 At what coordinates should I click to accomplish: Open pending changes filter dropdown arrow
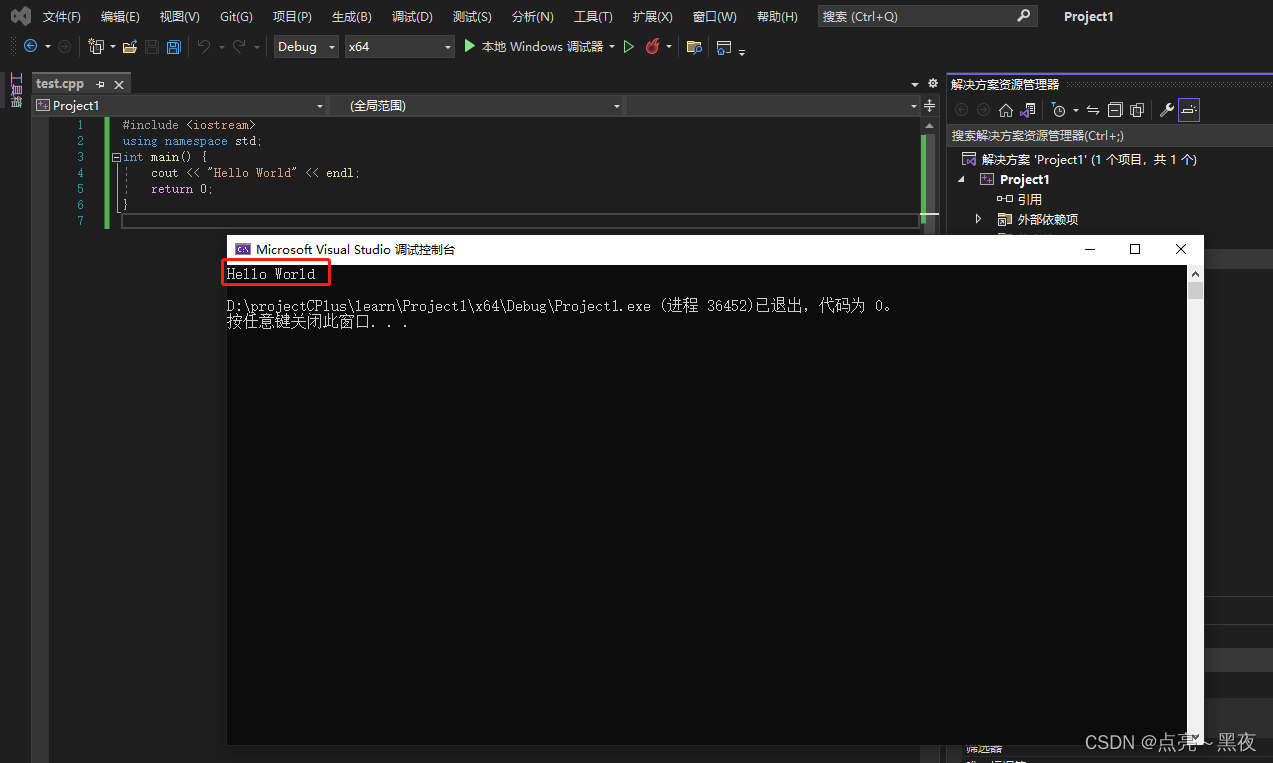pos(1075,110)
